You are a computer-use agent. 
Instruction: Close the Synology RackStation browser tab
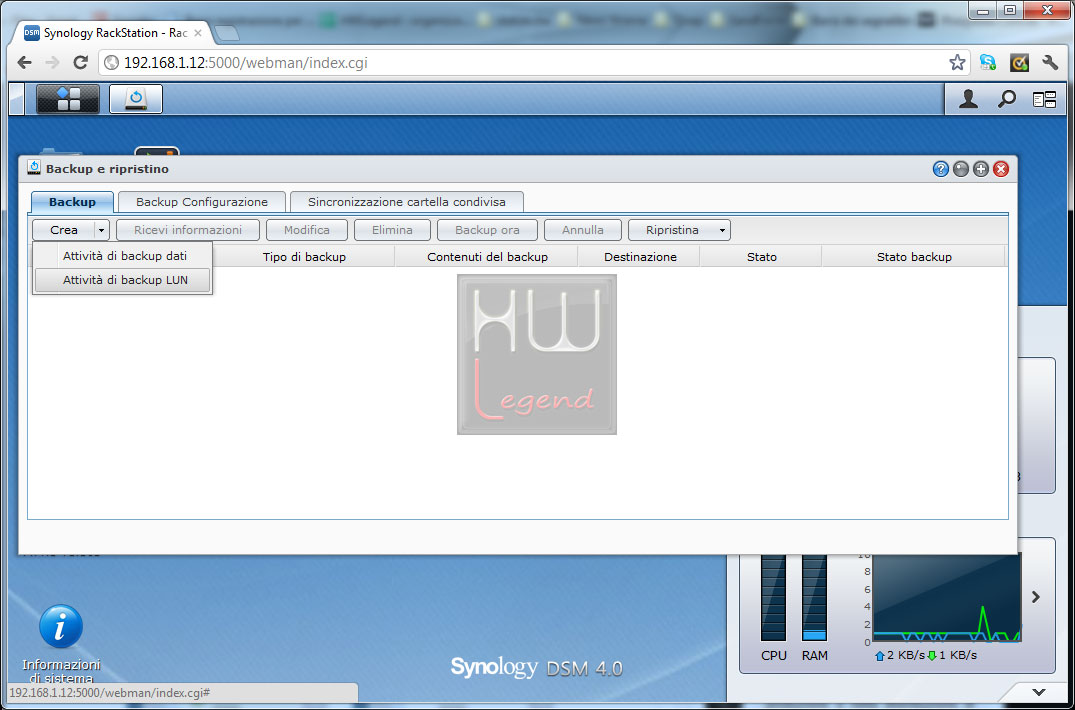point(197,33)
